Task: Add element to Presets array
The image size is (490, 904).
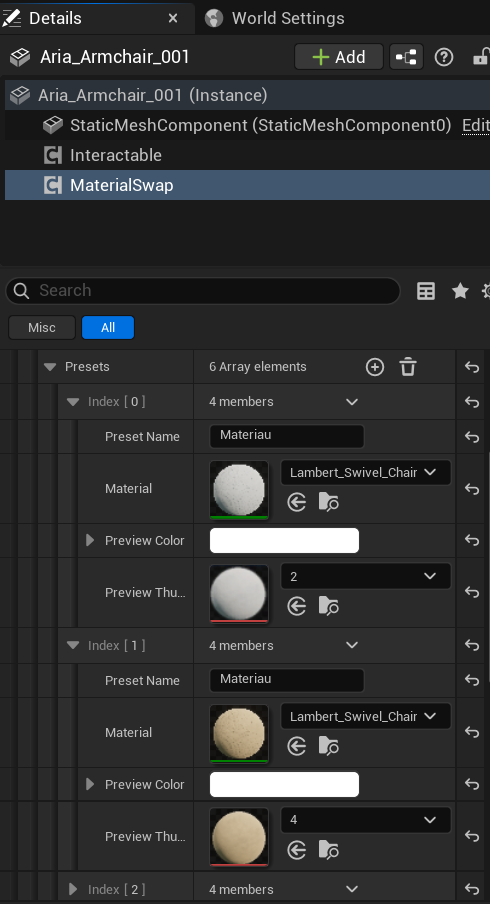Action: (x=375, y=367)
